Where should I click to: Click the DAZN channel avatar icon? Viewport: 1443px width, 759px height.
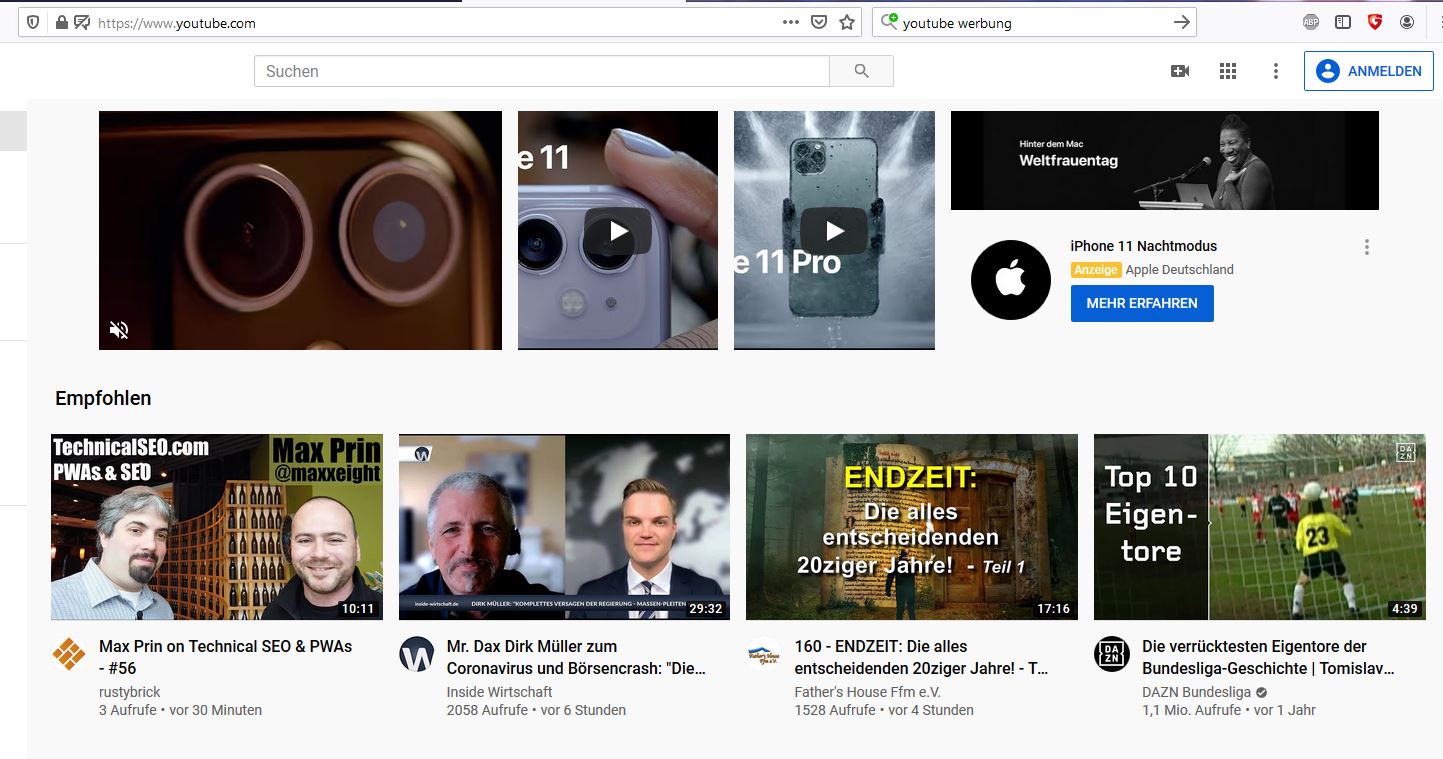(x=1112, y=654)
